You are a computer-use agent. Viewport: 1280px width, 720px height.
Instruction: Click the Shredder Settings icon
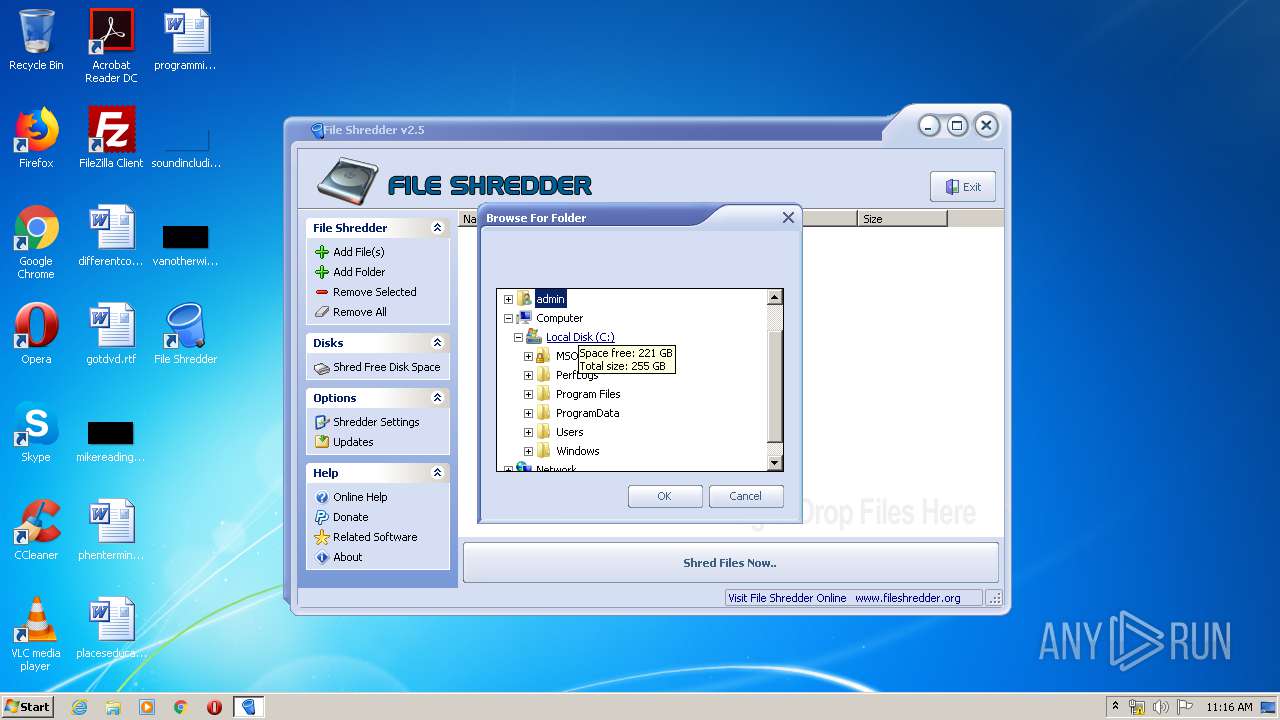coord(322,422)
